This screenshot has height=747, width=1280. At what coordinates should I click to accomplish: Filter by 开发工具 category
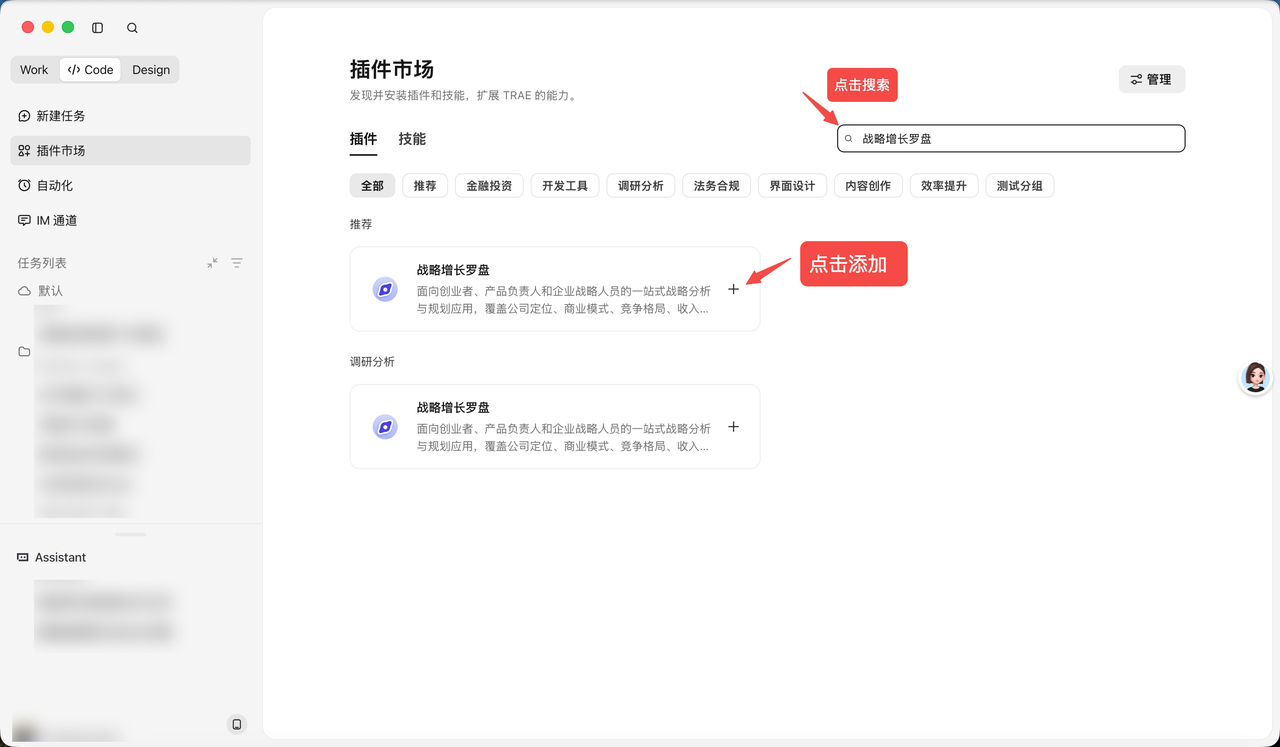(x=565, y=186)
